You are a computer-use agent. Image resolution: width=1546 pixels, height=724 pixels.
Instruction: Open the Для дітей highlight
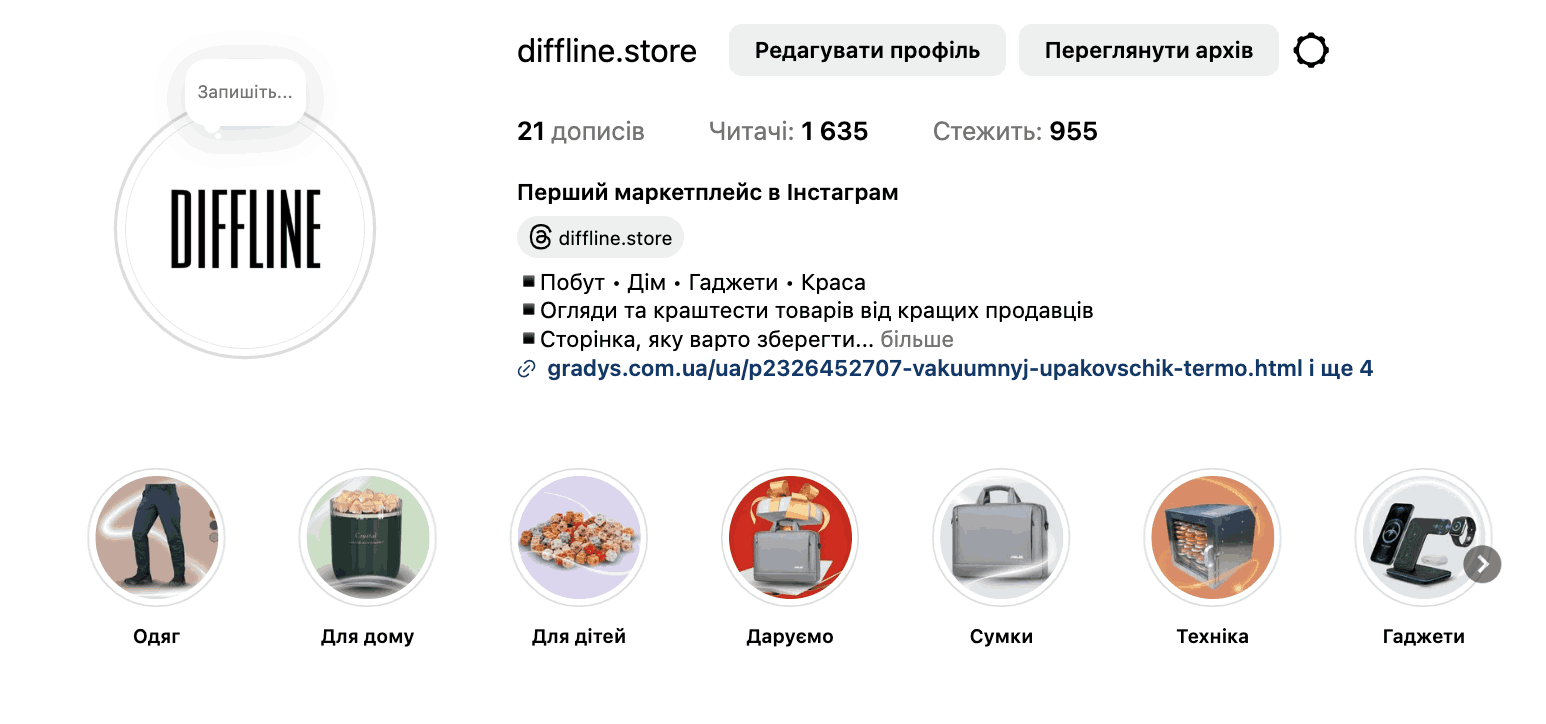(x=579, y=537)
